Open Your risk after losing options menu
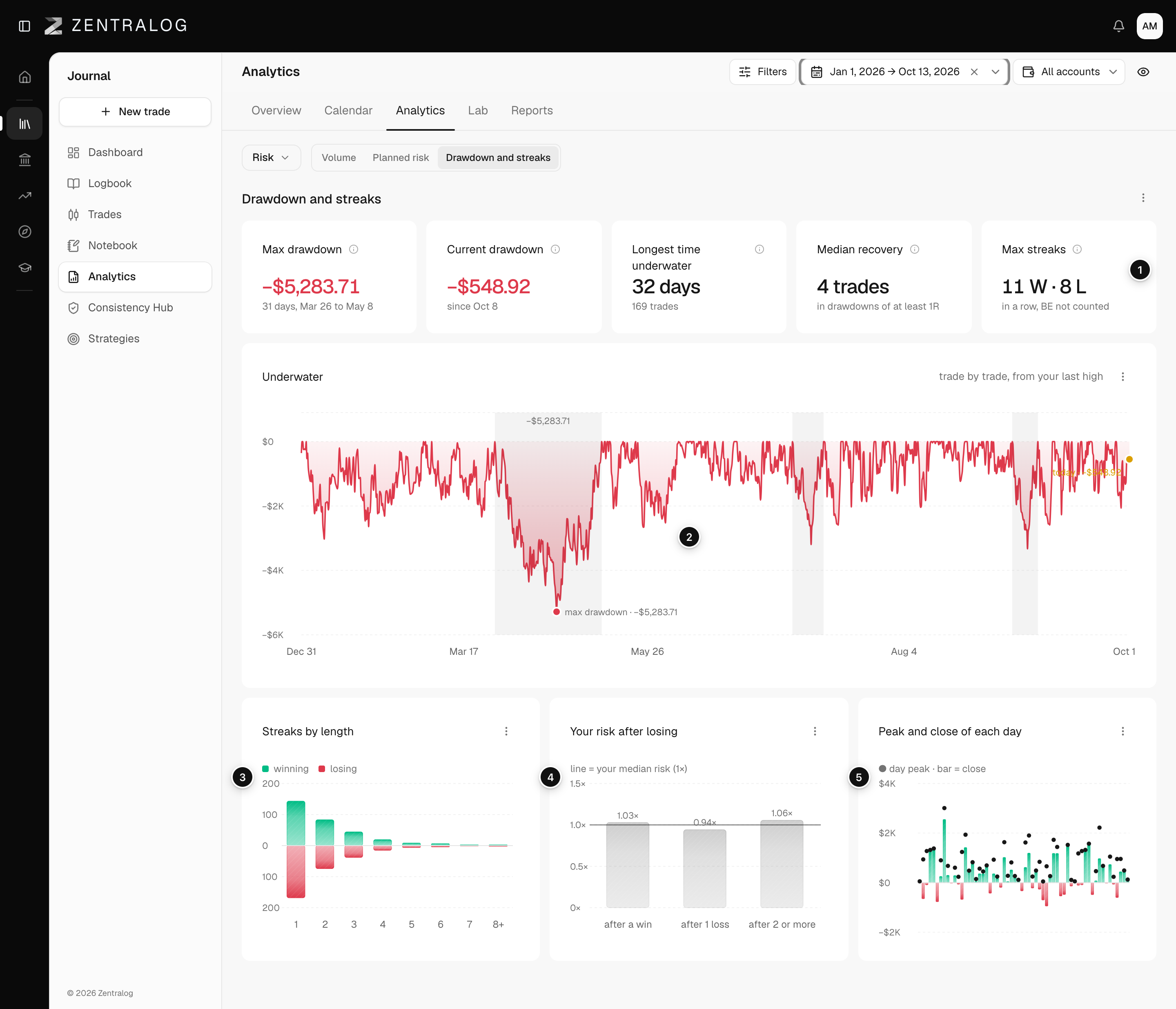This screenshot has width=1176, height=1009. click(x=815, y=731)
